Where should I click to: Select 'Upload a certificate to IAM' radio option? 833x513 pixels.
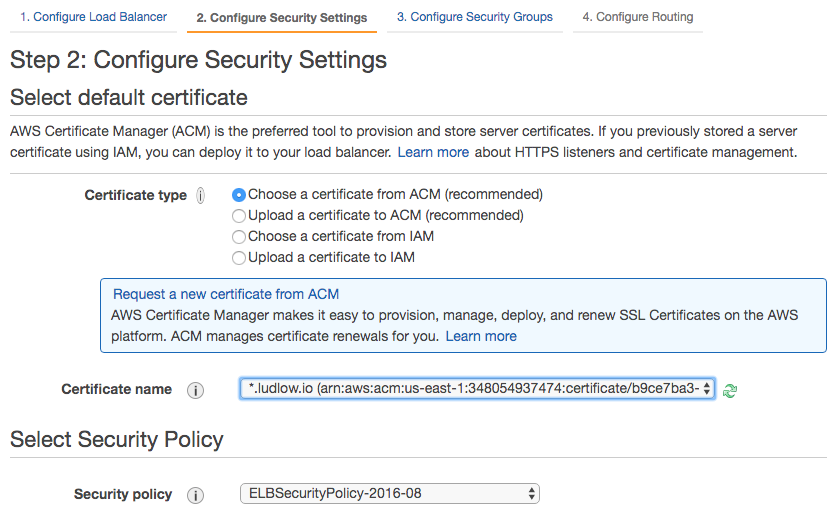coord(239,258)
